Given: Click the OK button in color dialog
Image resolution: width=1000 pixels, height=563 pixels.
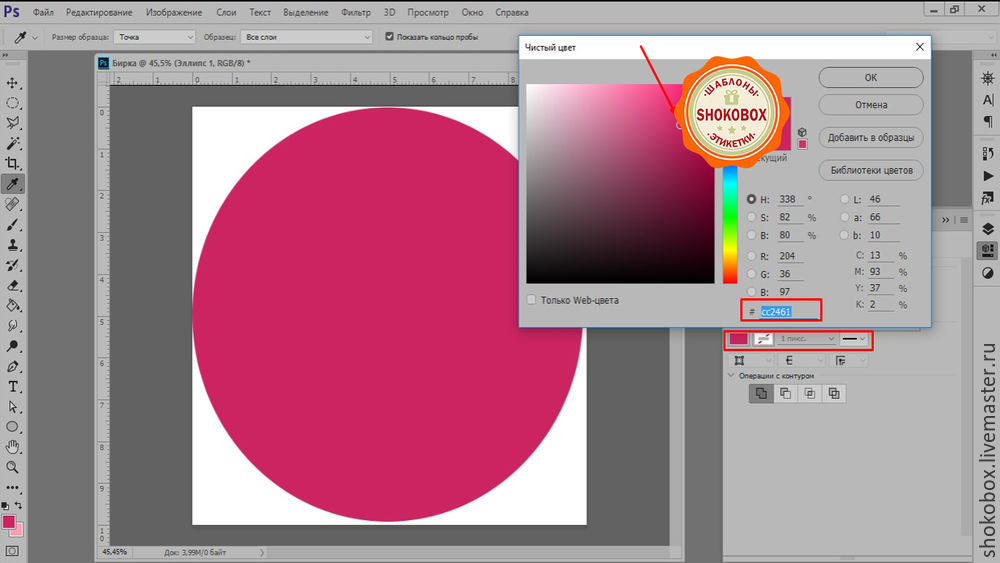Looking at the screenshot, I should click(x=870, y=77).
